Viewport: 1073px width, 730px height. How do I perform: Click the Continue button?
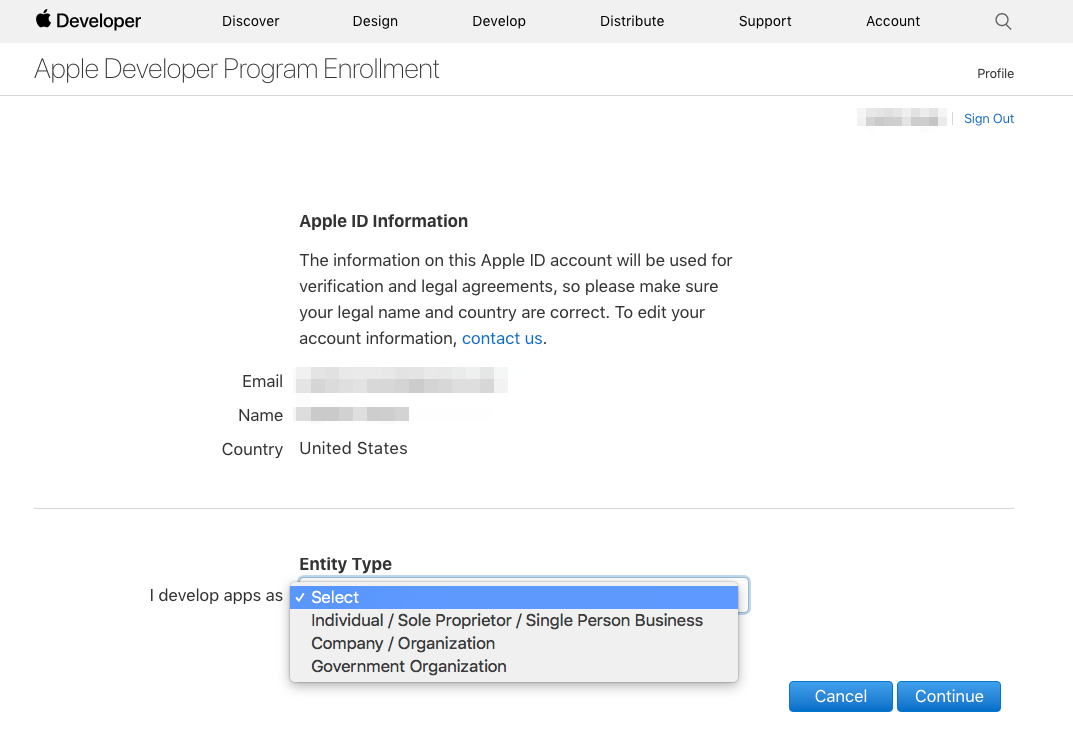click(948, 696)
